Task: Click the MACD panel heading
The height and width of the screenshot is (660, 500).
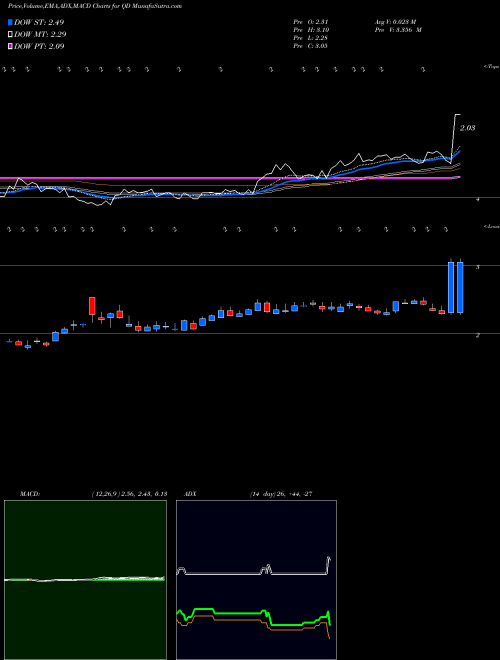Action: (30, 494)
